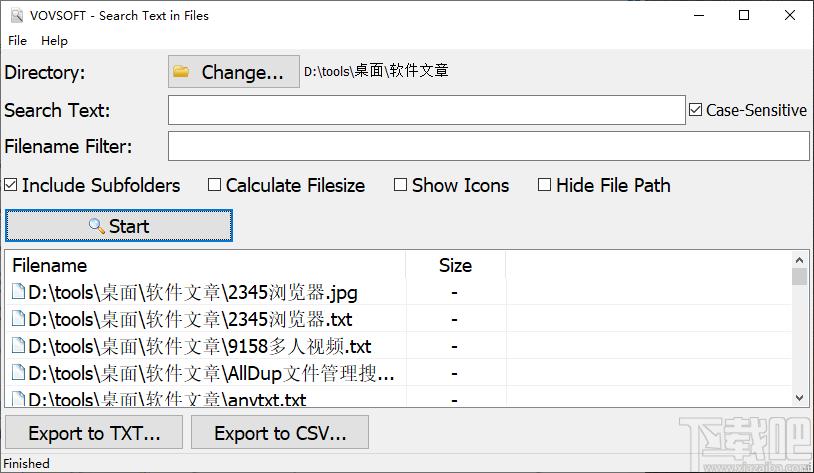The height and width of the screenshot is (473, 814).
Task: Start the text search
Action: tap(119, 226)
